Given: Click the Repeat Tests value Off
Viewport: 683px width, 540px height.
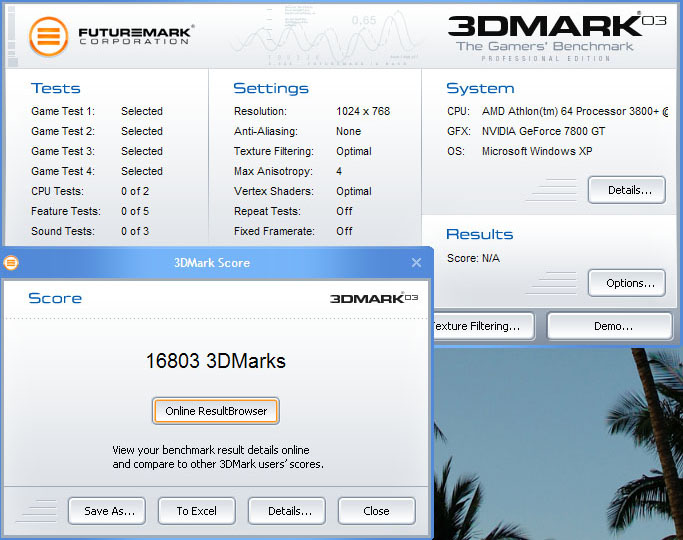Looking at the screenshot, I should pyautogui.click(x=344, y=211).
